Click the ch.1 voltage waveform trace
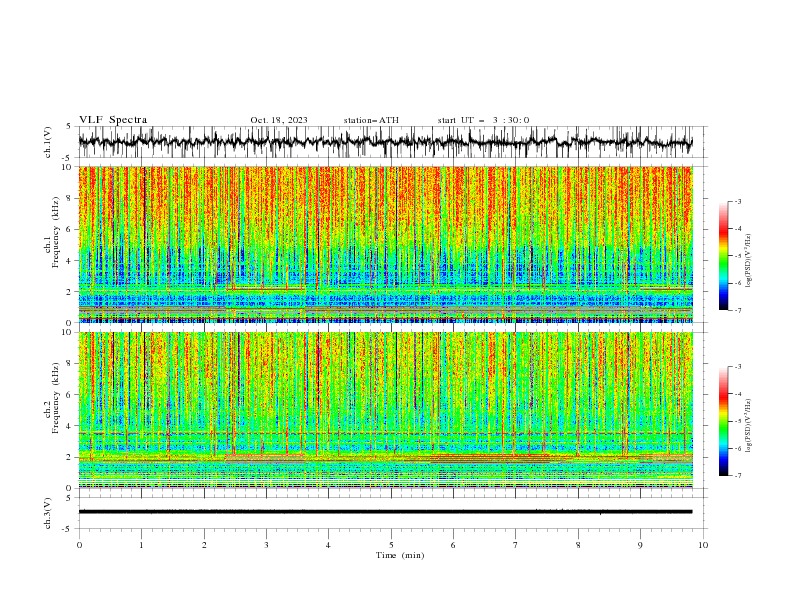The width and height of the screenshot is (792, 612). click(x=385, y=142)
